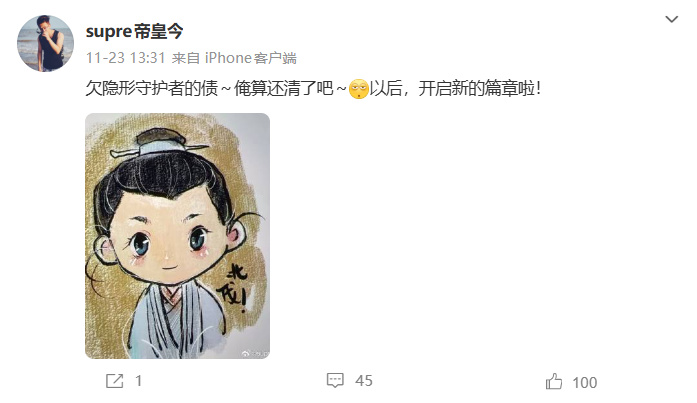The image size is (697, 403).
Task: Click the repost count 1
Action: pos(139,381)
